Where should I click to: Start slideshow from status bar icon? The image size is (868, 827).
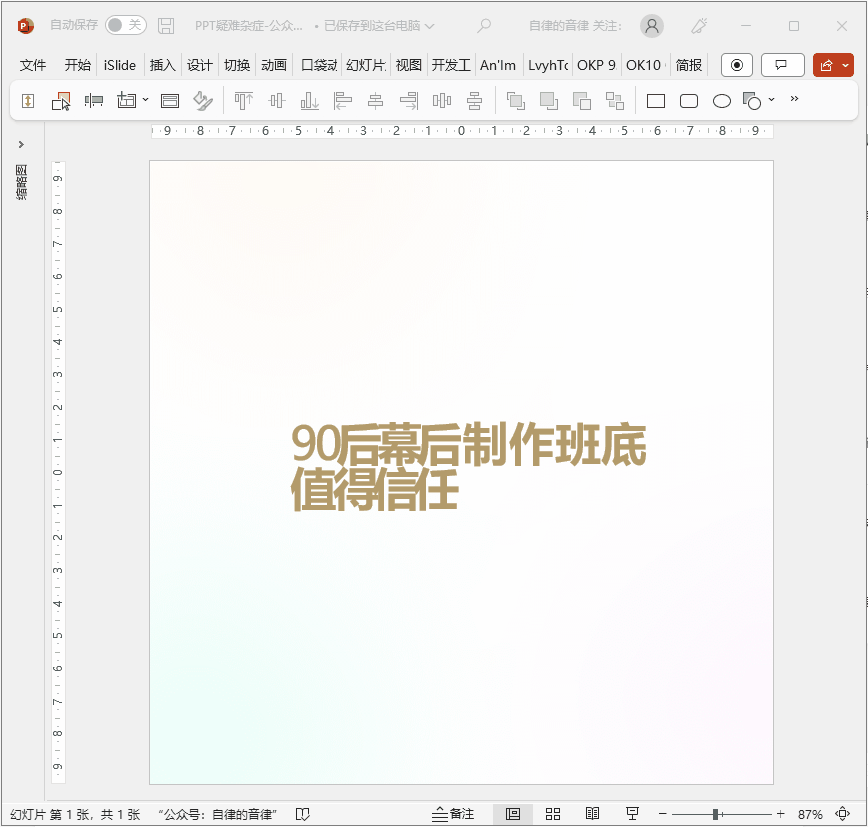[632, 814]
